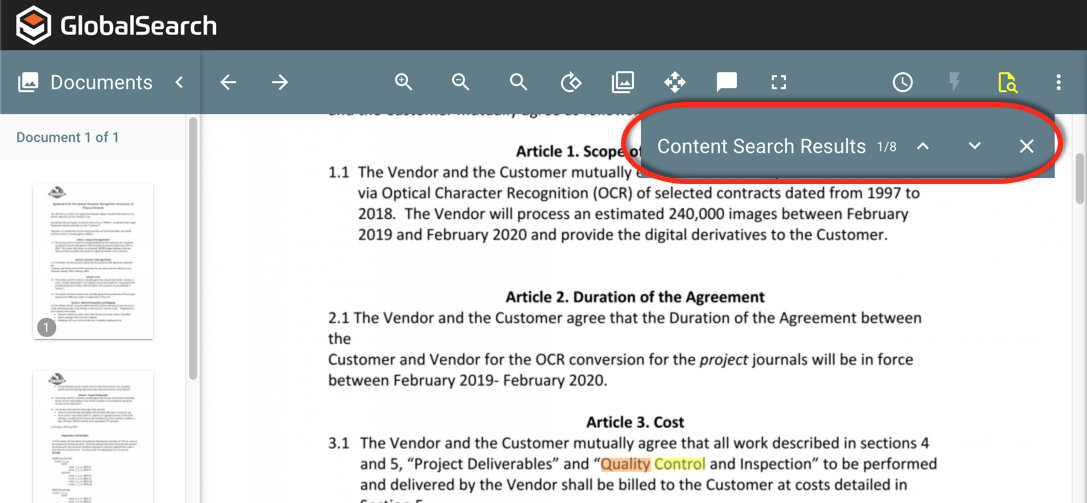The height and width of the screenshot is (503, 1087).
Task: Close the Content Search Results bar
Action: click(1026, 146)
